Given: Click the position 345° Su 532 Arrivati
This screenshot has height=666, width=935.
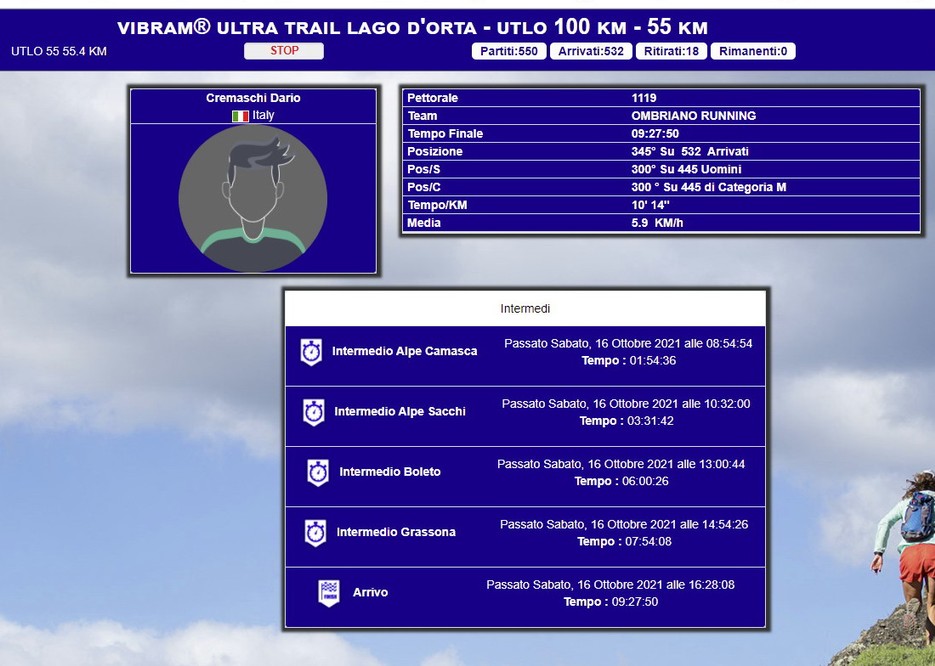Looking at the screenshot, I should [x=690, y=151].
